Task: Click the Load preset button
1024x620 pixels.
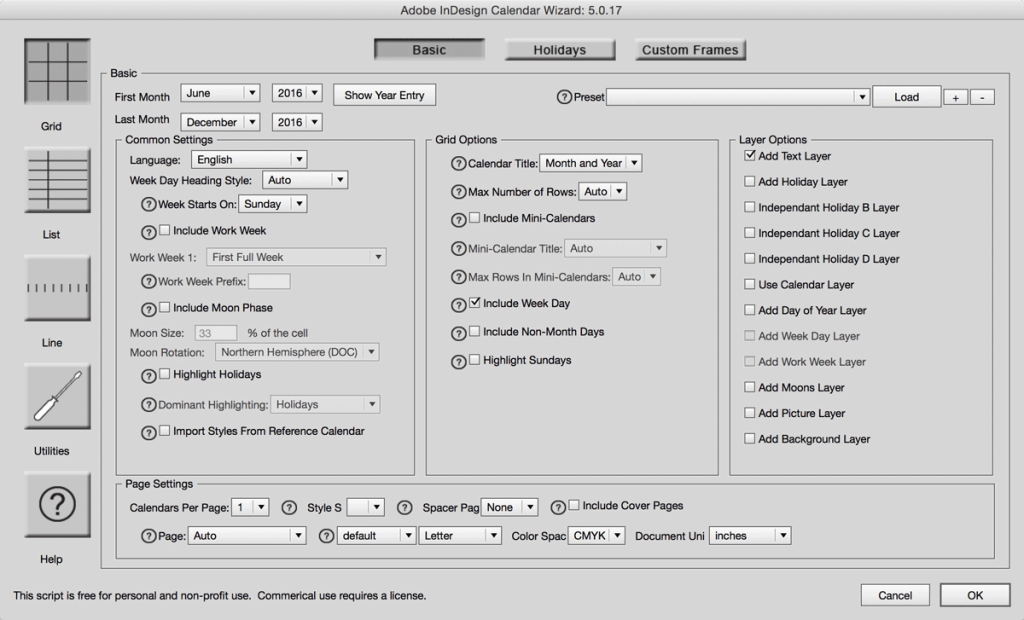Action: pyautogui.click(x=905, y=97)
